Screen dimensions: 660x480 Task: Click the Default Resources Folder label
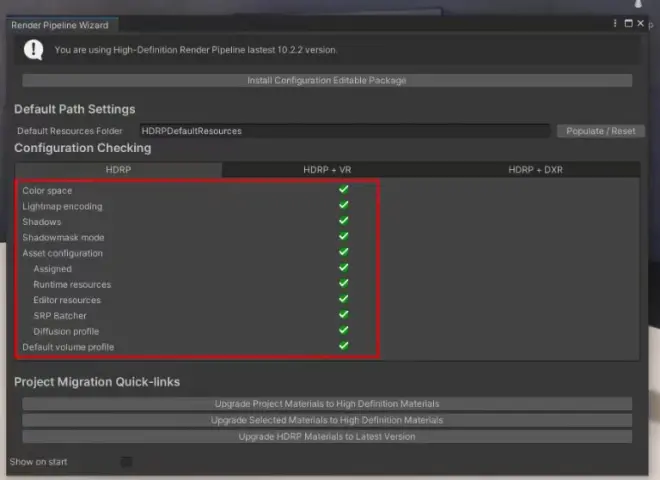70,131
